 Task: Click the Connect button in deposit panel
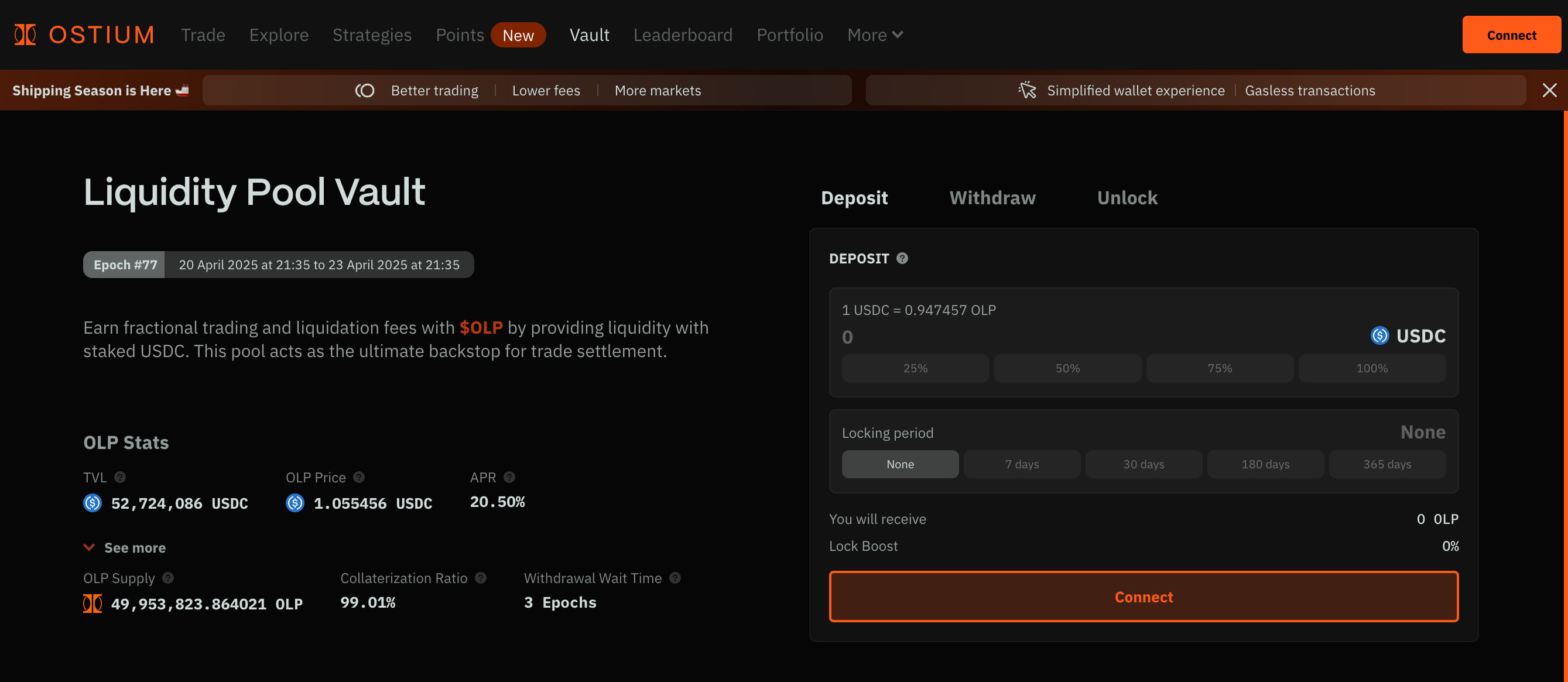point(1144,597)
